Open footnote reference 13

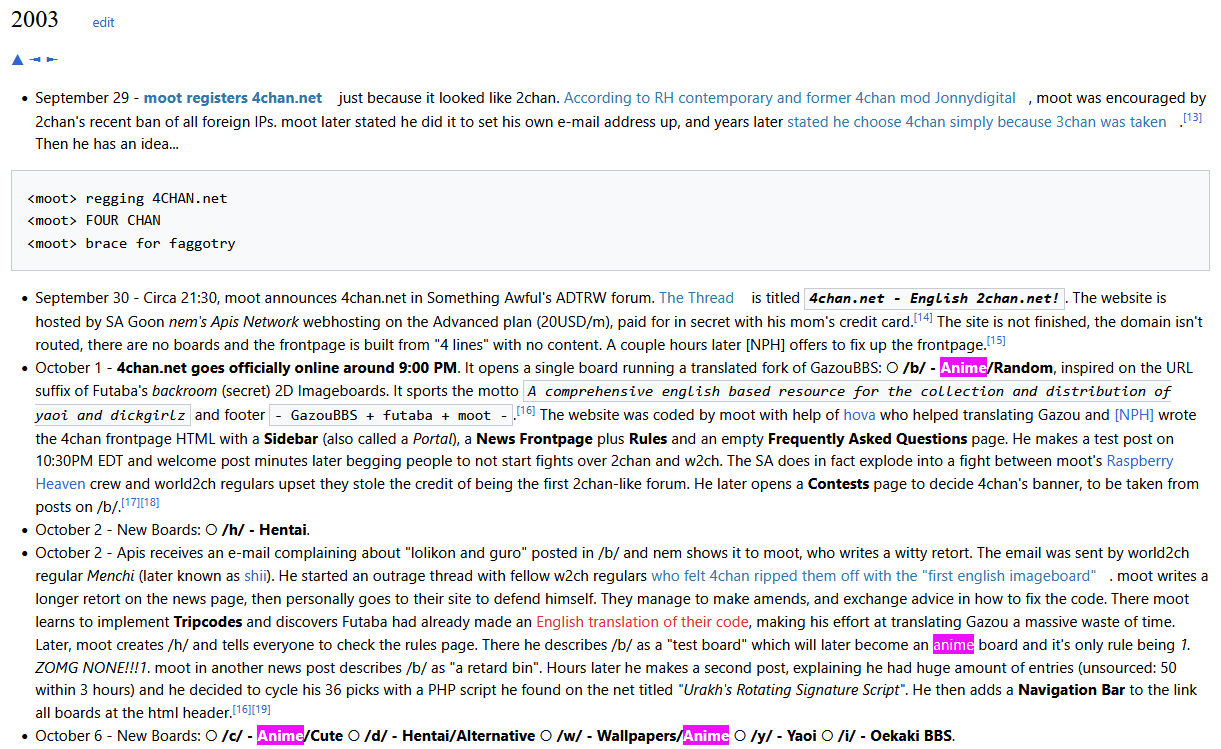point(1192,117)
